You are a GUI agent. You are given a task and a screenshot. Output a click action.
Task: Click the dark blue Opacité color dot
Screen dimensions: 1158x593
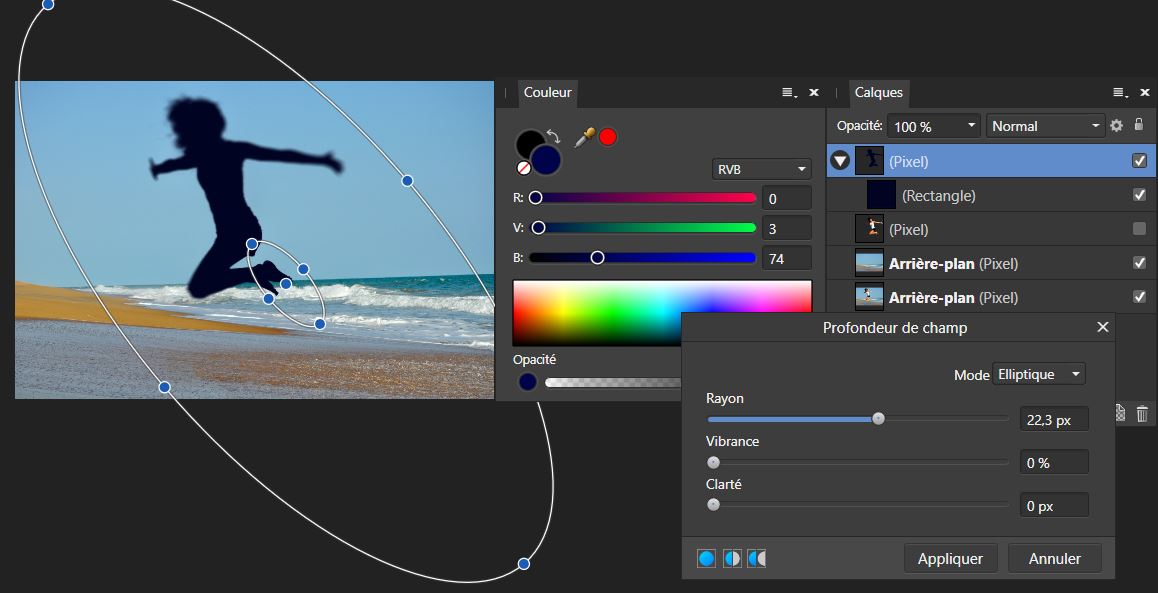[527, 382]
